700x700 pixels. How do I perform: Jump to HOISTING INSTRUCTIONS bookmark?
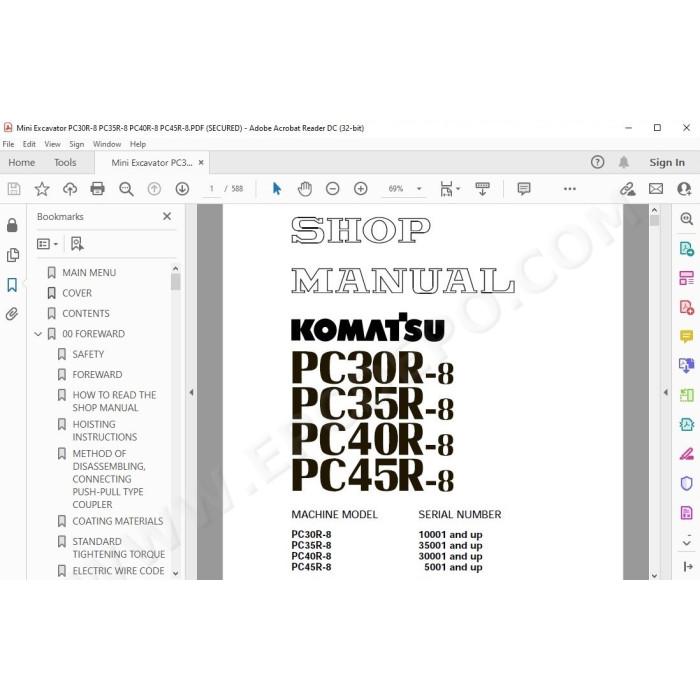click(105, 431)
